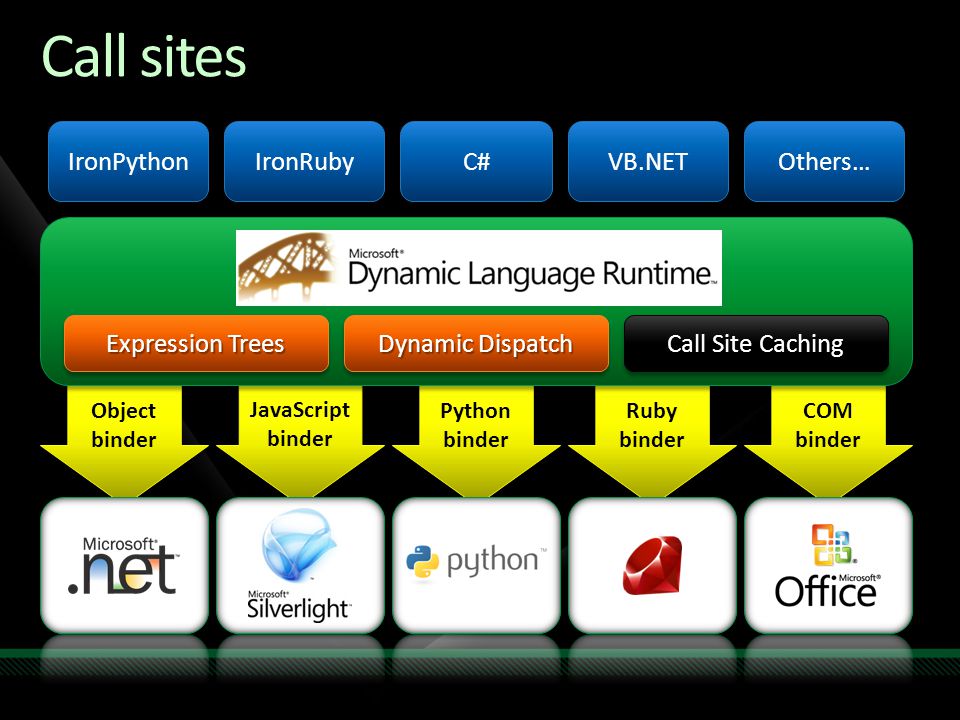Click the Expression Trees orange block
960x720 pixels.
pyautogui.click(x=196, y=343)
